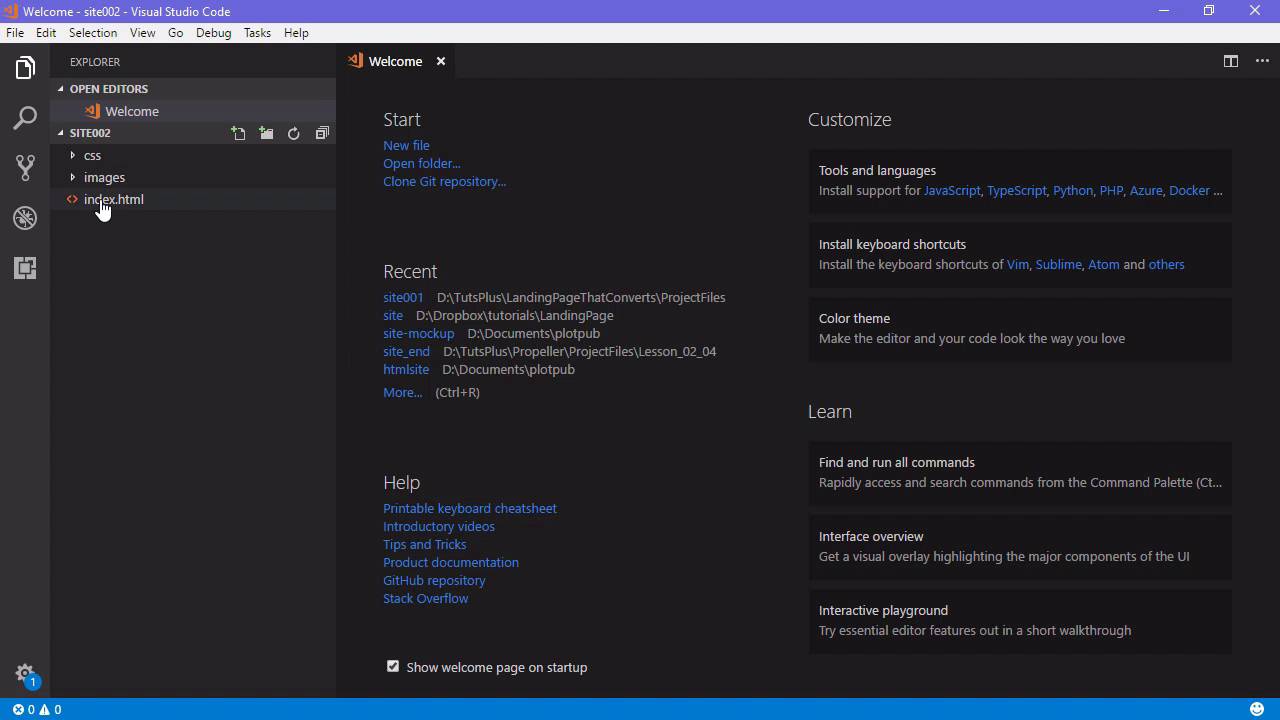Open index.html from the file tree
This screenshot has width=1280, height=720.
coord(114,199)
